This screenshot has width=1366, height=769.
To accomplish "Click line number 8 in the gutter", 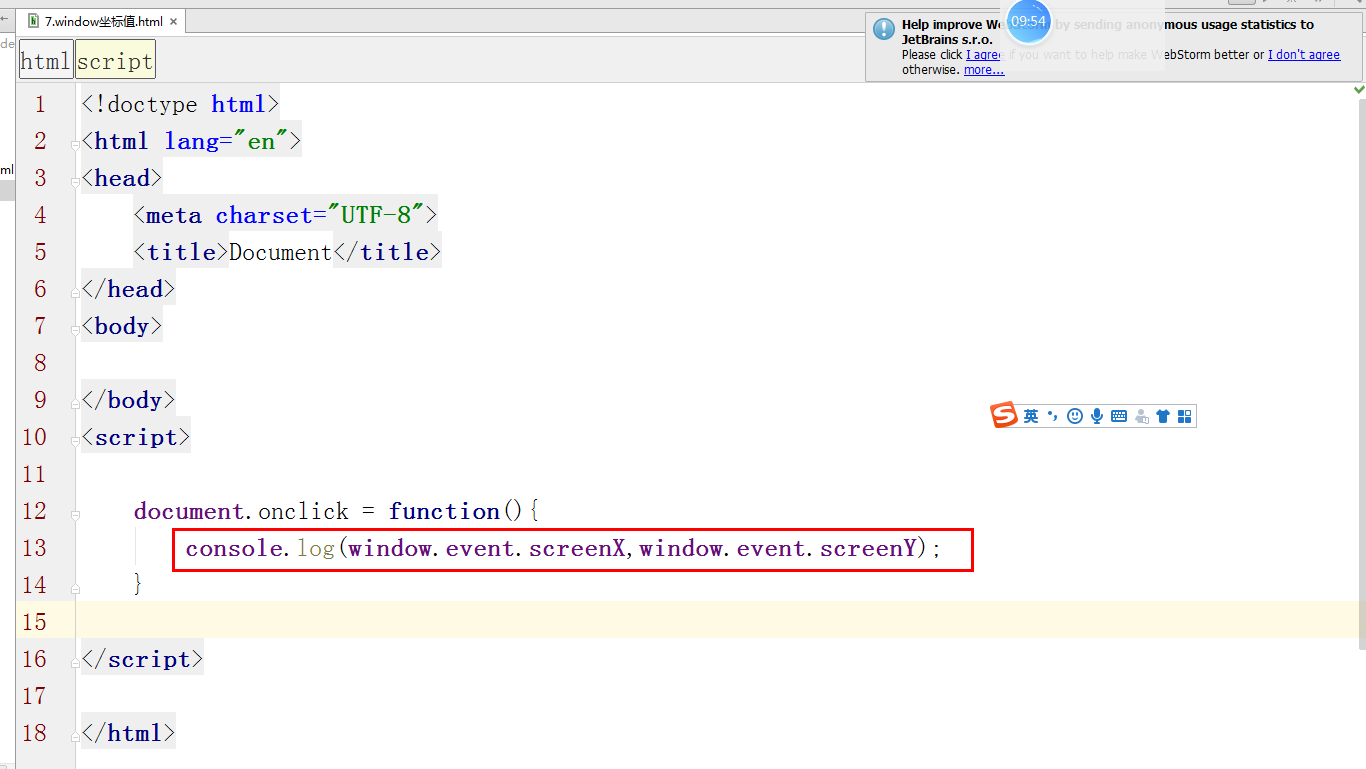I will coord(40,363).
